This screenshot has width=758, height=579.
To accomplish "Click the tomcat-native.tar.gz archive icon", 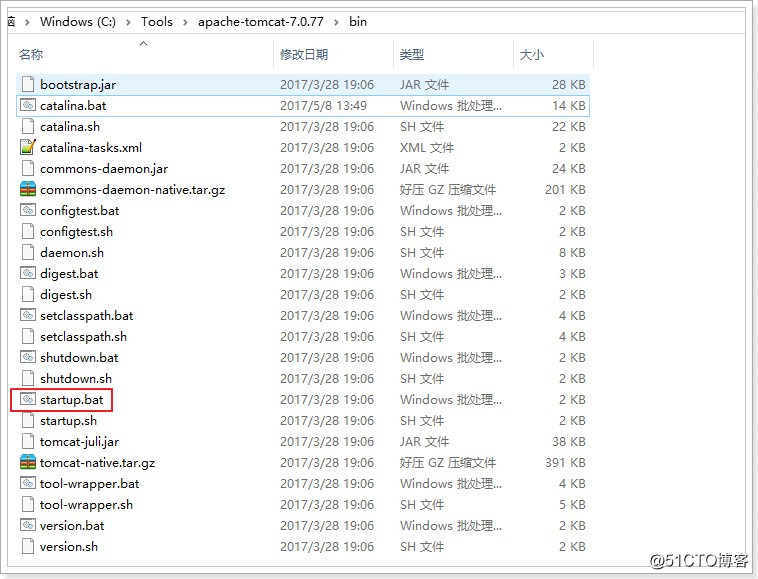I will click(28, 463).
